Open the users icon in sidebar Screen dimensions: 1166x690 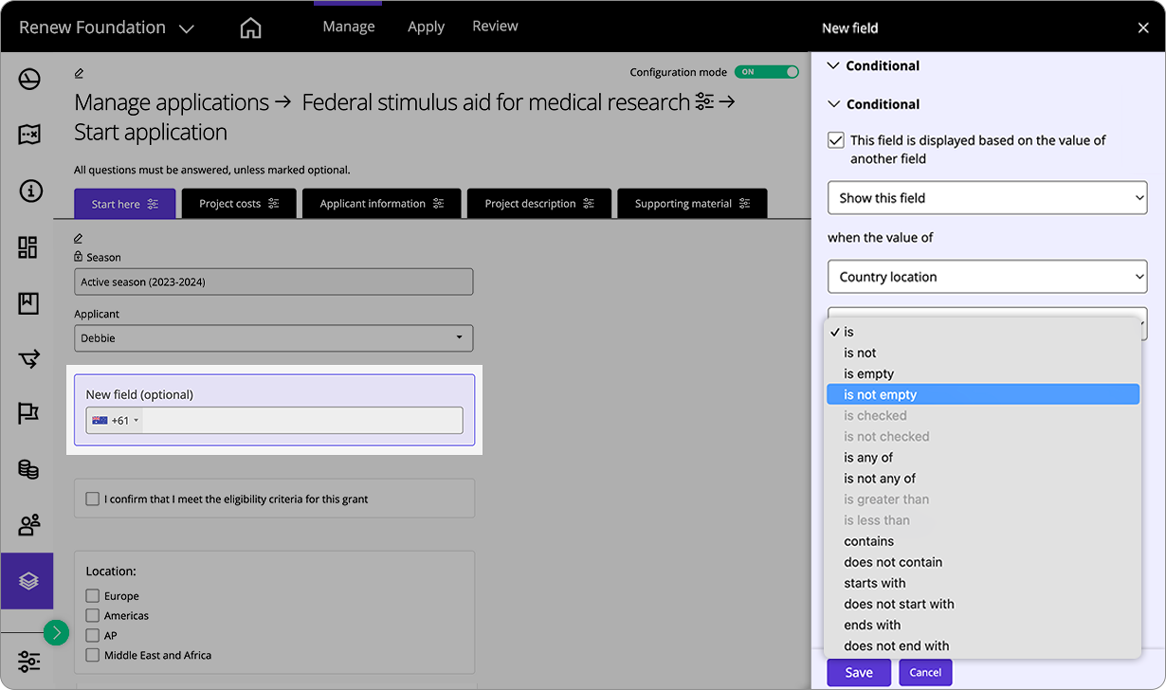coord(29,524)
